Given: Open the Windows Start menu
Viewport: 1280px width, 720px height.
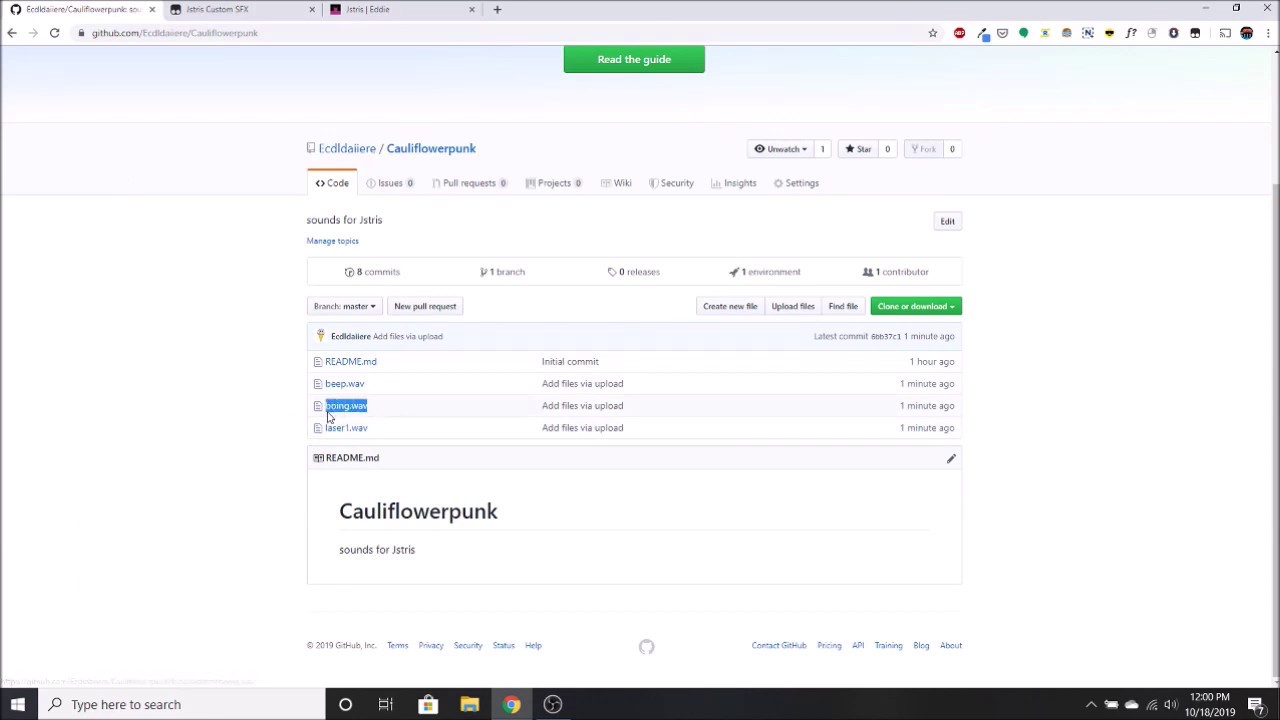Looking at the screenshot, I should click(x=17, y=704).
